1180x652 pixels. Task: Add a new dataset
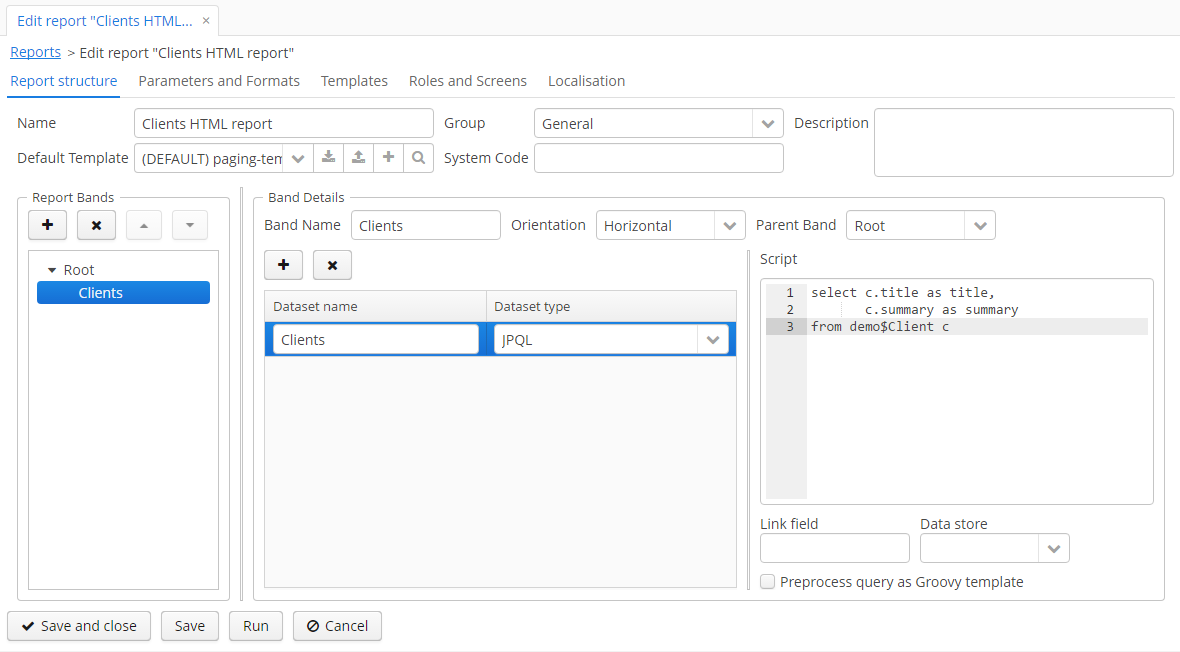tap(283, 265)
